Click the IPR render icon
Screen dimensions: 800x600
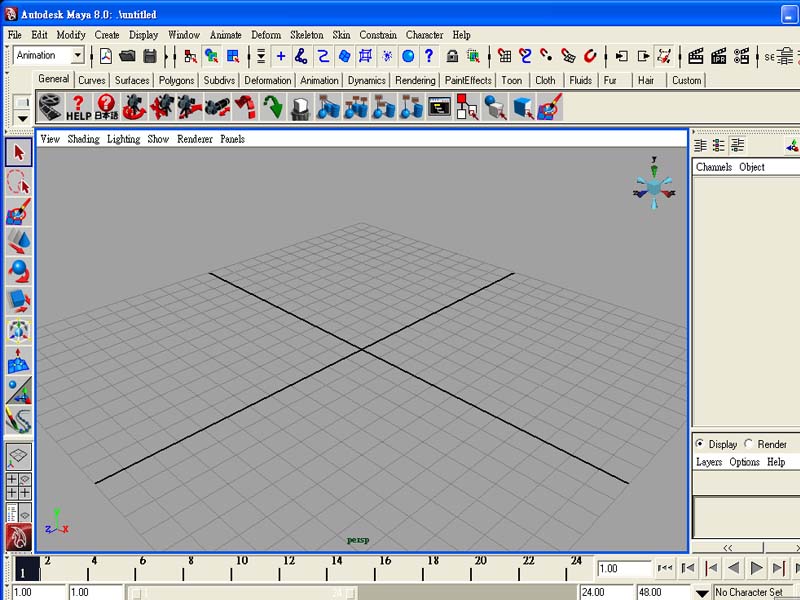[718, 56]
